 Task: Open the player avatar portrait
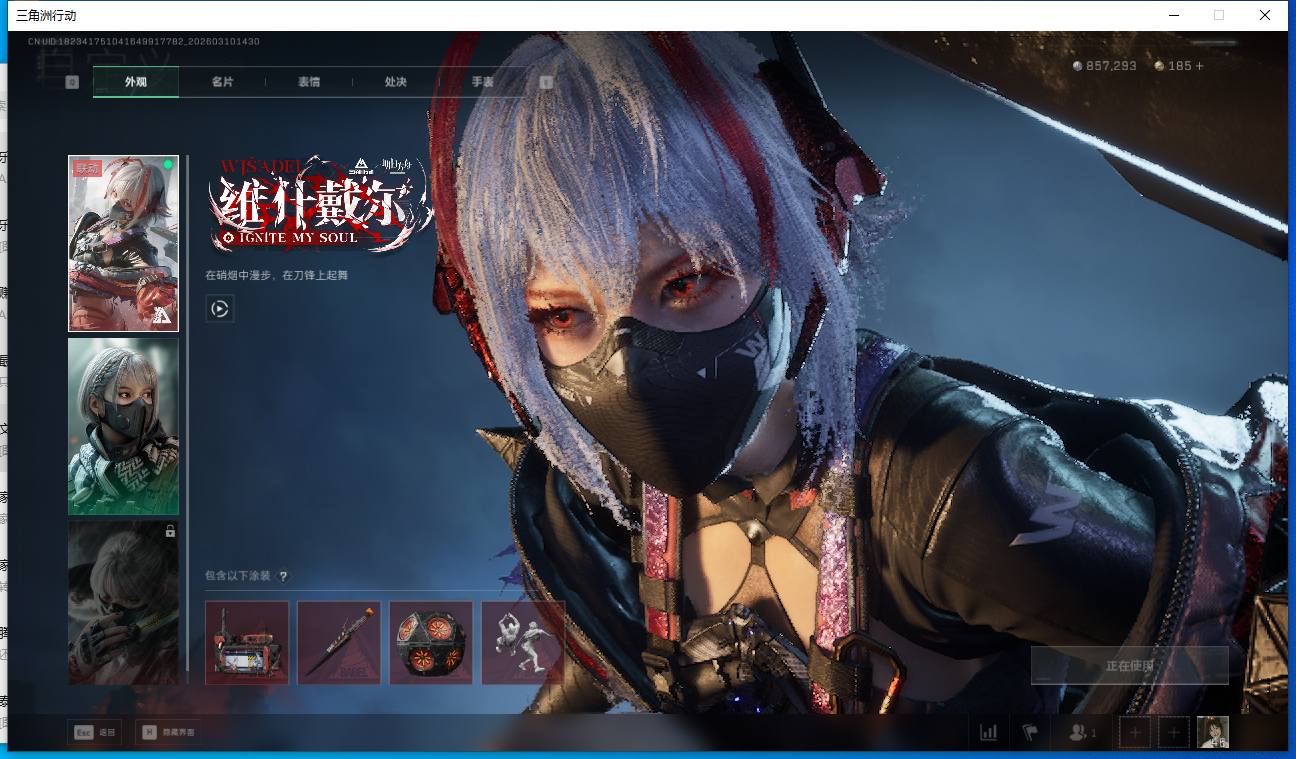(1213, 732)
